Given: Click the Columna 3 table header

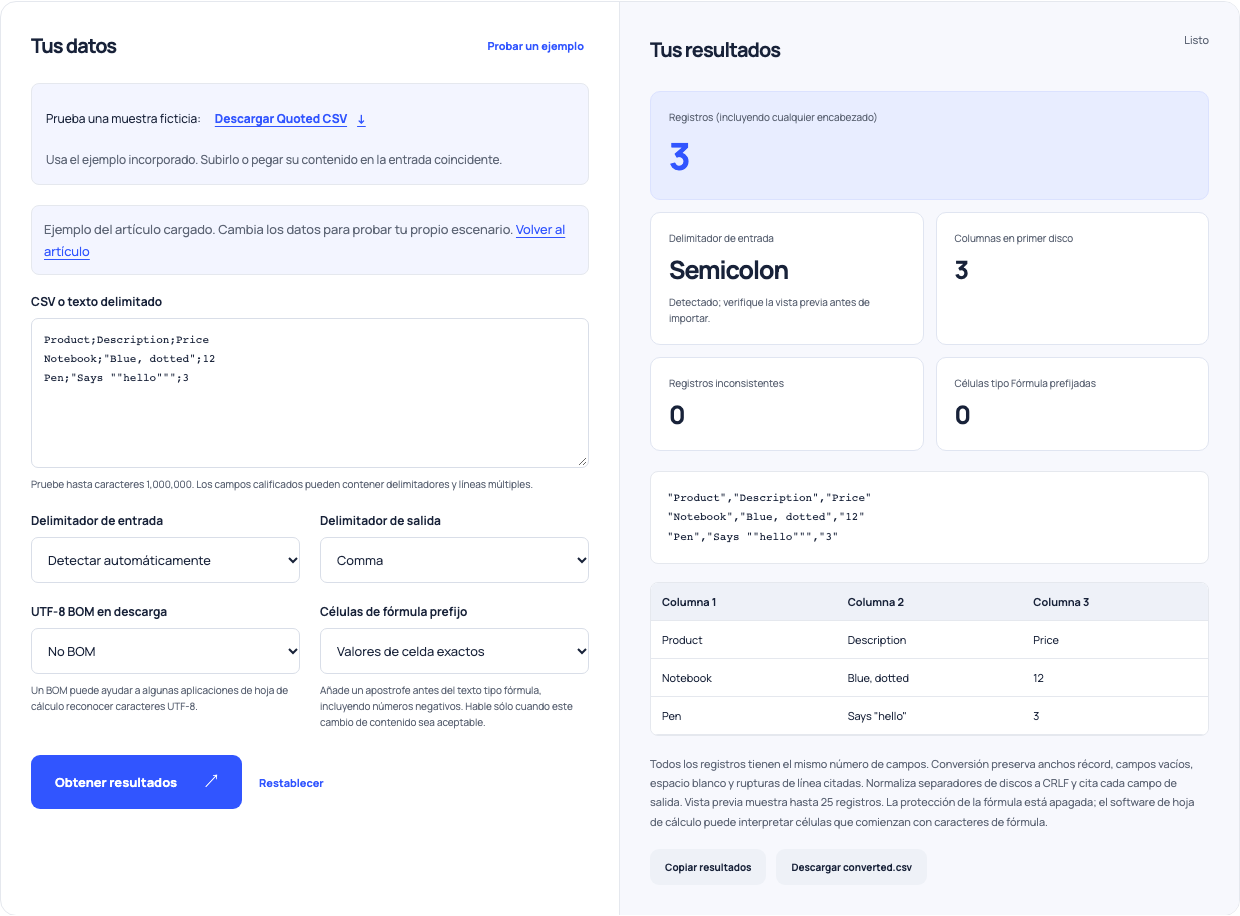Looking at the screenshot, I should [1061, 602].
